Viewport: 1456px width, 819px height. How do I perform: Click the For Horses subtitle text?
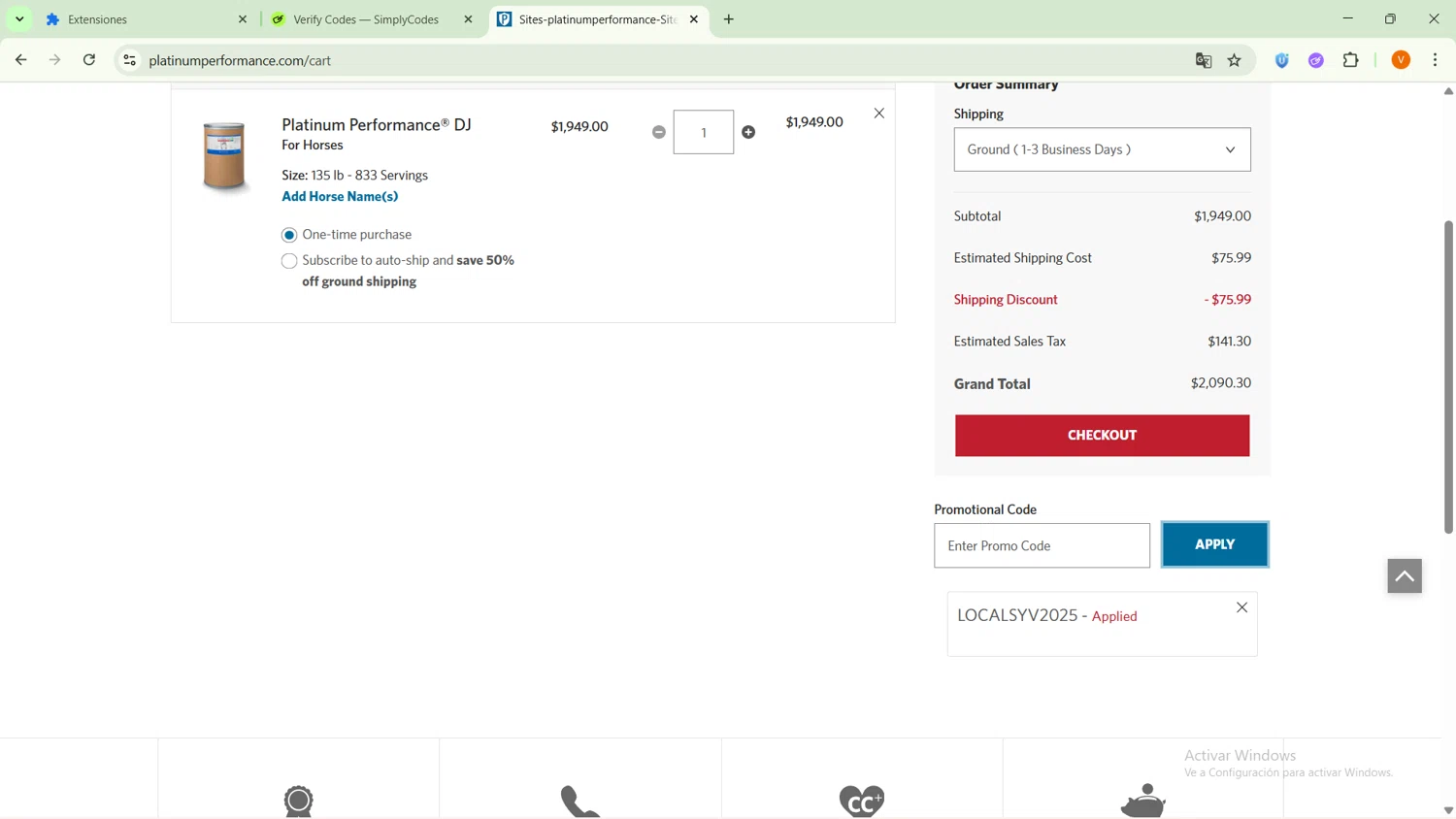point(313,146)
